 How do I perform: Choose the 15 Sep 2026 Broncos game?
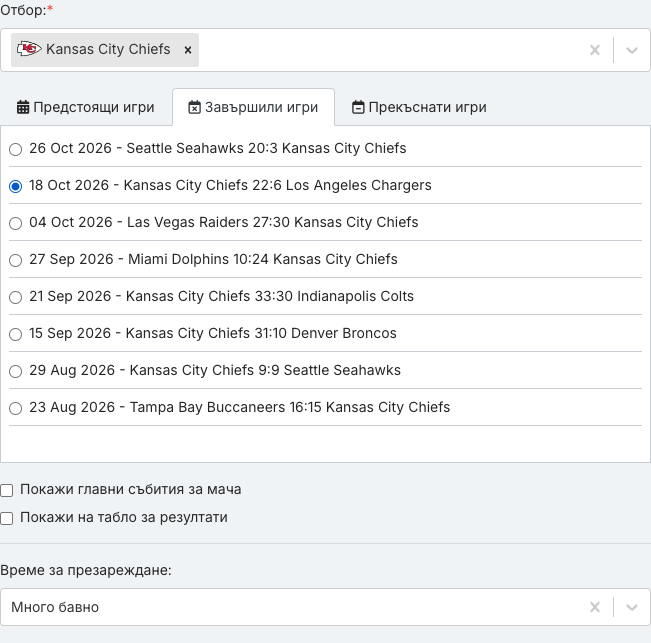click(x=15, y=334)
